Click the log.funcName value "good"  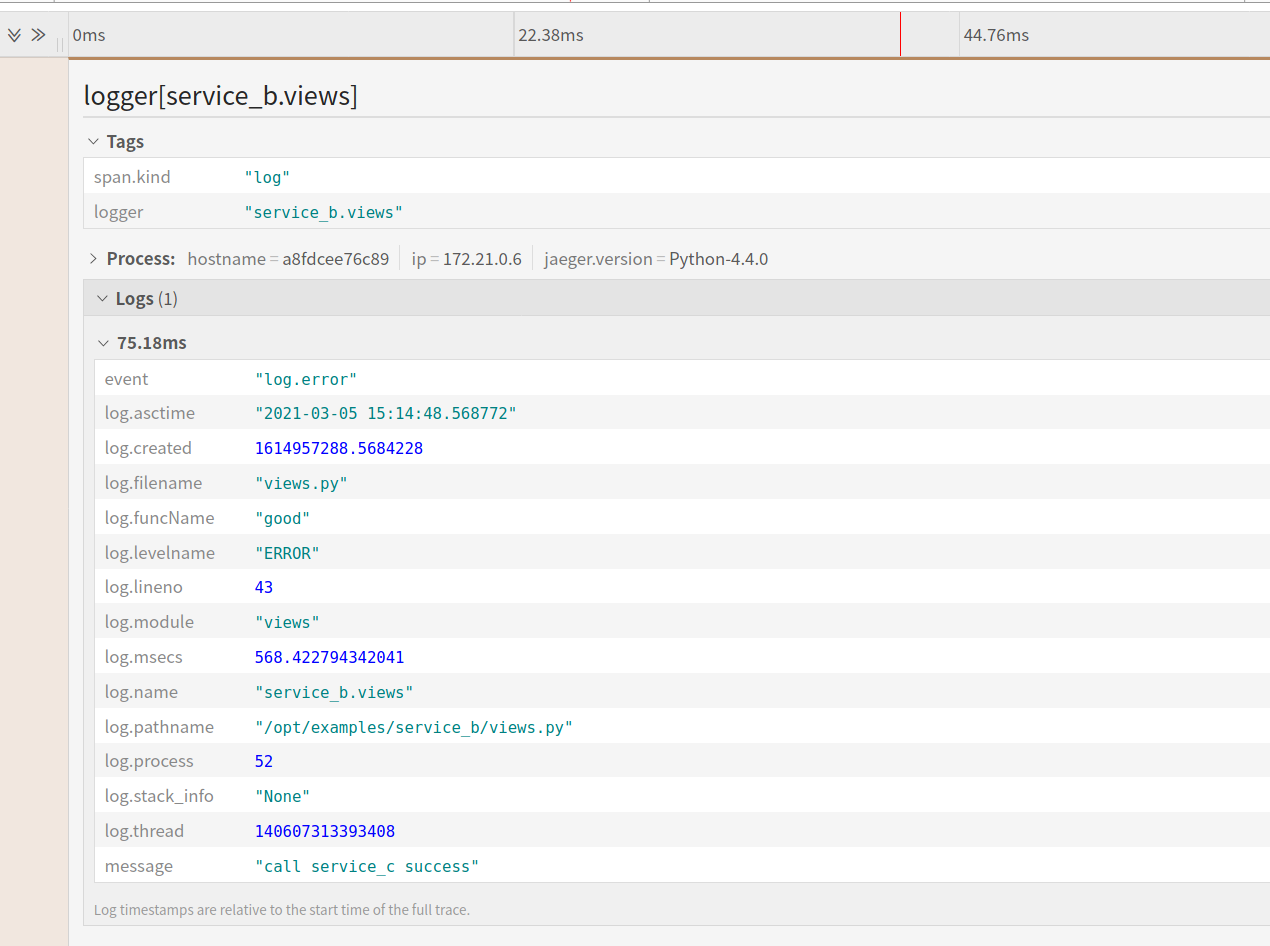tap(283, 518)
